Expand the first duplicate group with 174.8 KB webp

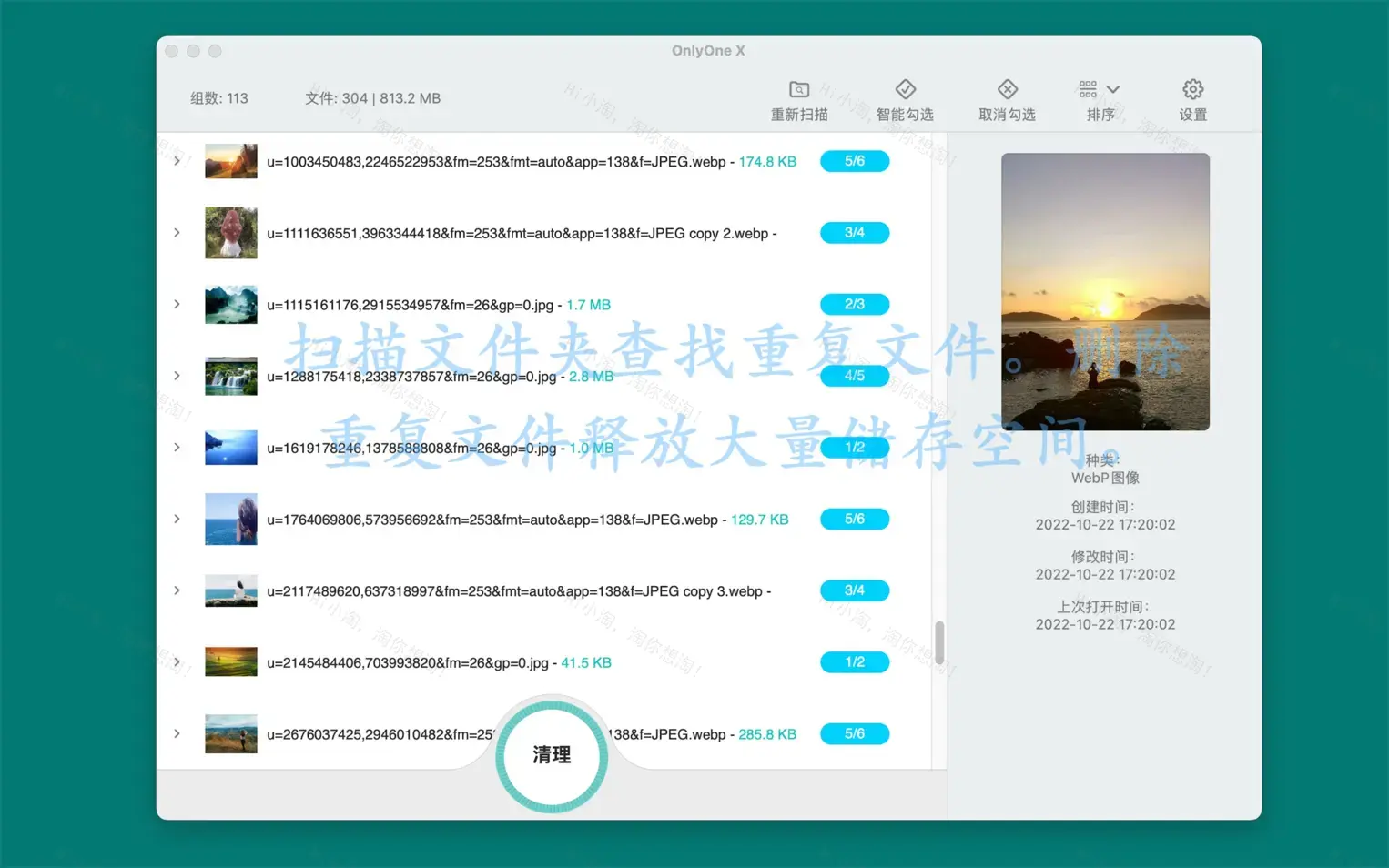177,161
